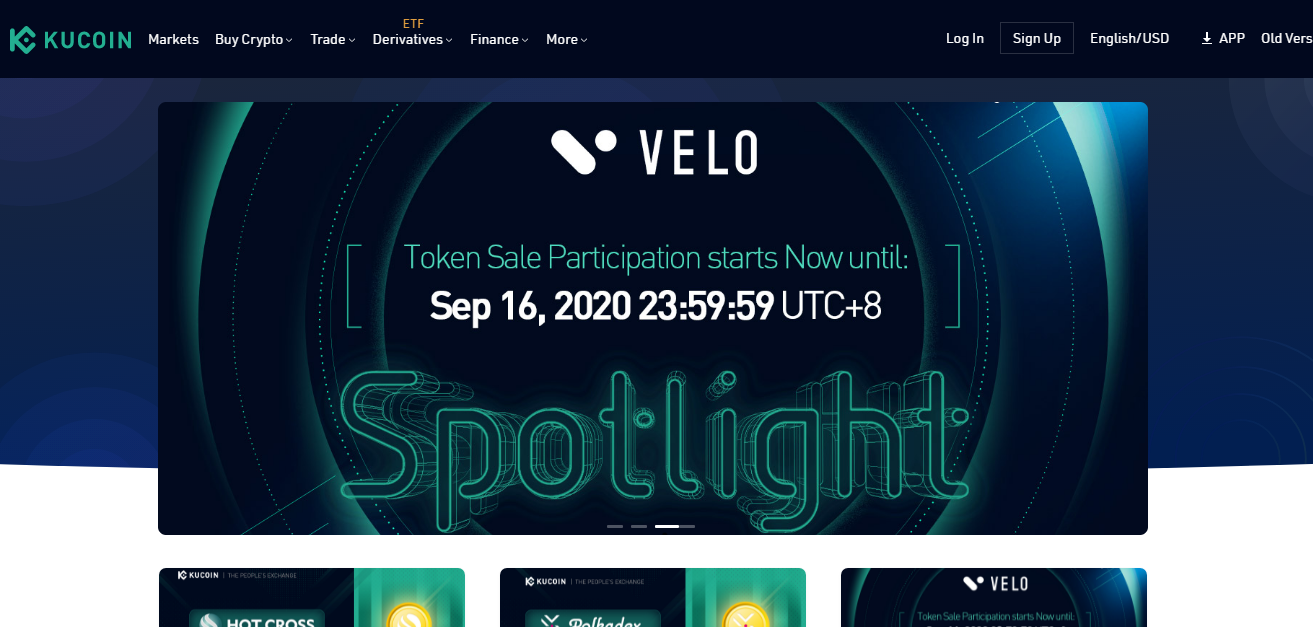Click the APP download icon

[x=1207, y=39]
